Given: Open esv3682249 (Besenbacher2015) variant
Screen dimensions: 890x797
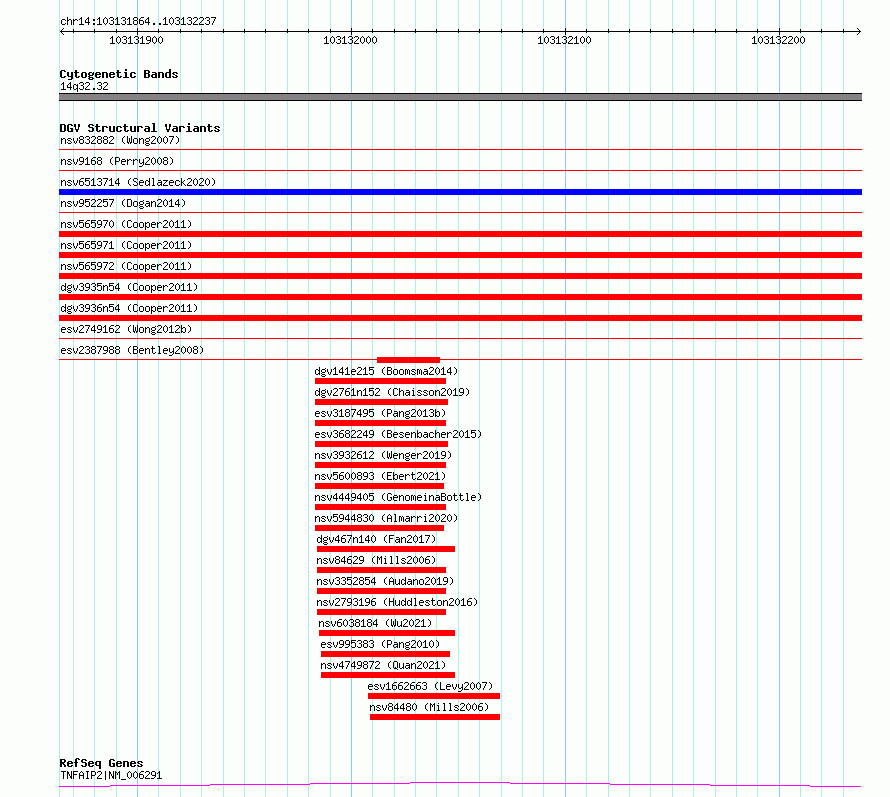Looking at the screenshot, I should pos(398,434).
